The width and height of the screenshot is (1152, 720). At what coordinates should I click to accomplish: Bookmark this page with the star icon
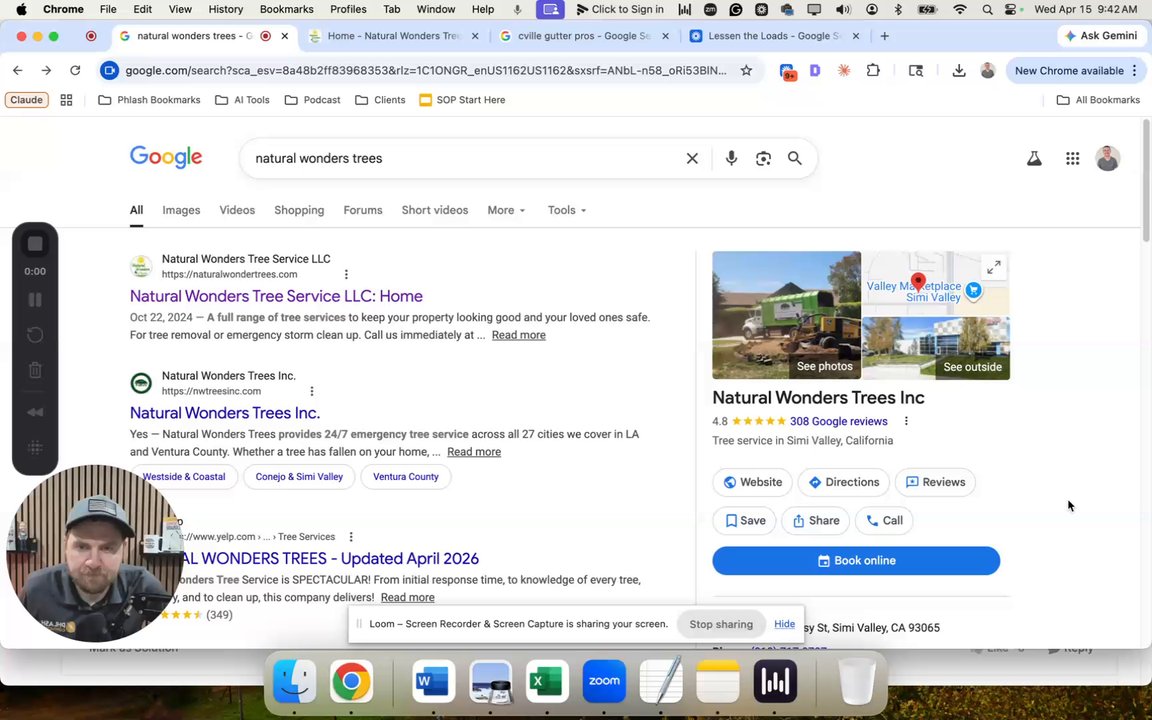(746, 71)
